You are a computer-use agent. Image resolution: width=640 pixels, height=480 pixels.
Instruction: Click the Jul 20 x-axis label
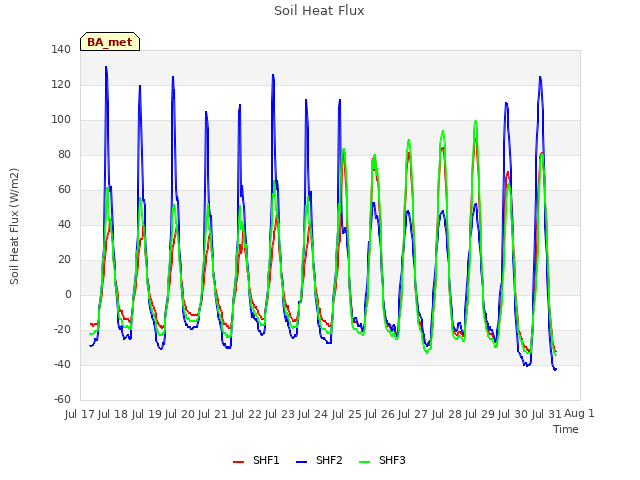(x=180, y=414)
